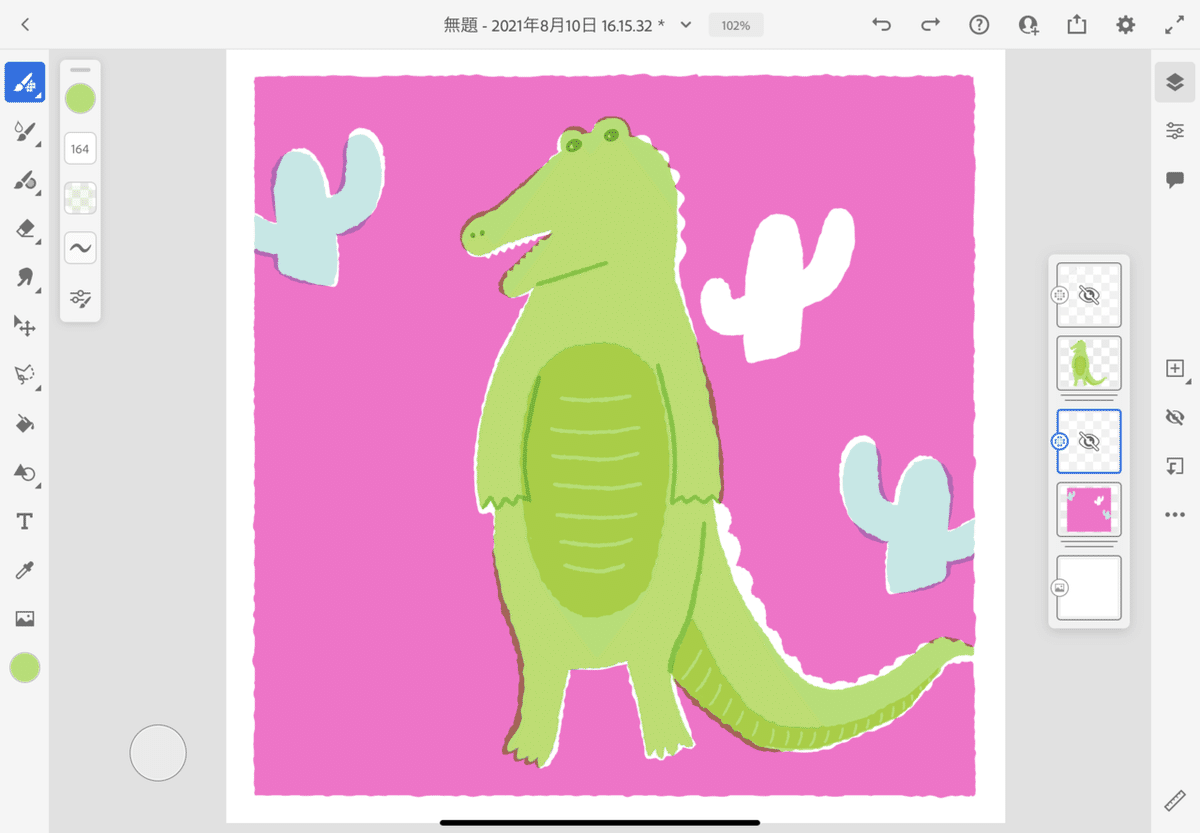Select the Eyedropper tool
1200x833 pixels.
[x=25, y=570]
